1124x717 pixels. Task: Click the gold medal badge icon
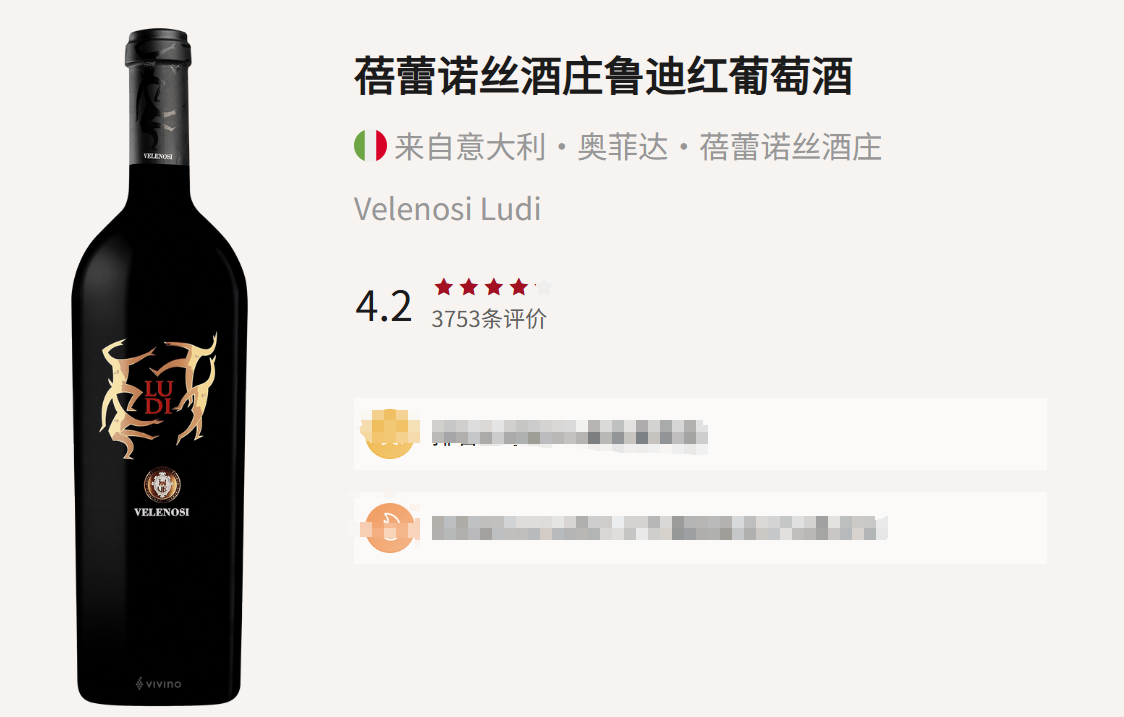click(389, 434)
